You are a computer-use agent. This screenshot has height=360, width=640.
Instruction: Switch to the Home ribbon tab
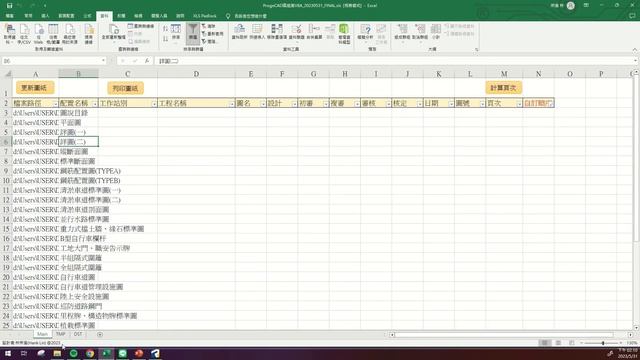(x=28, y=16)
